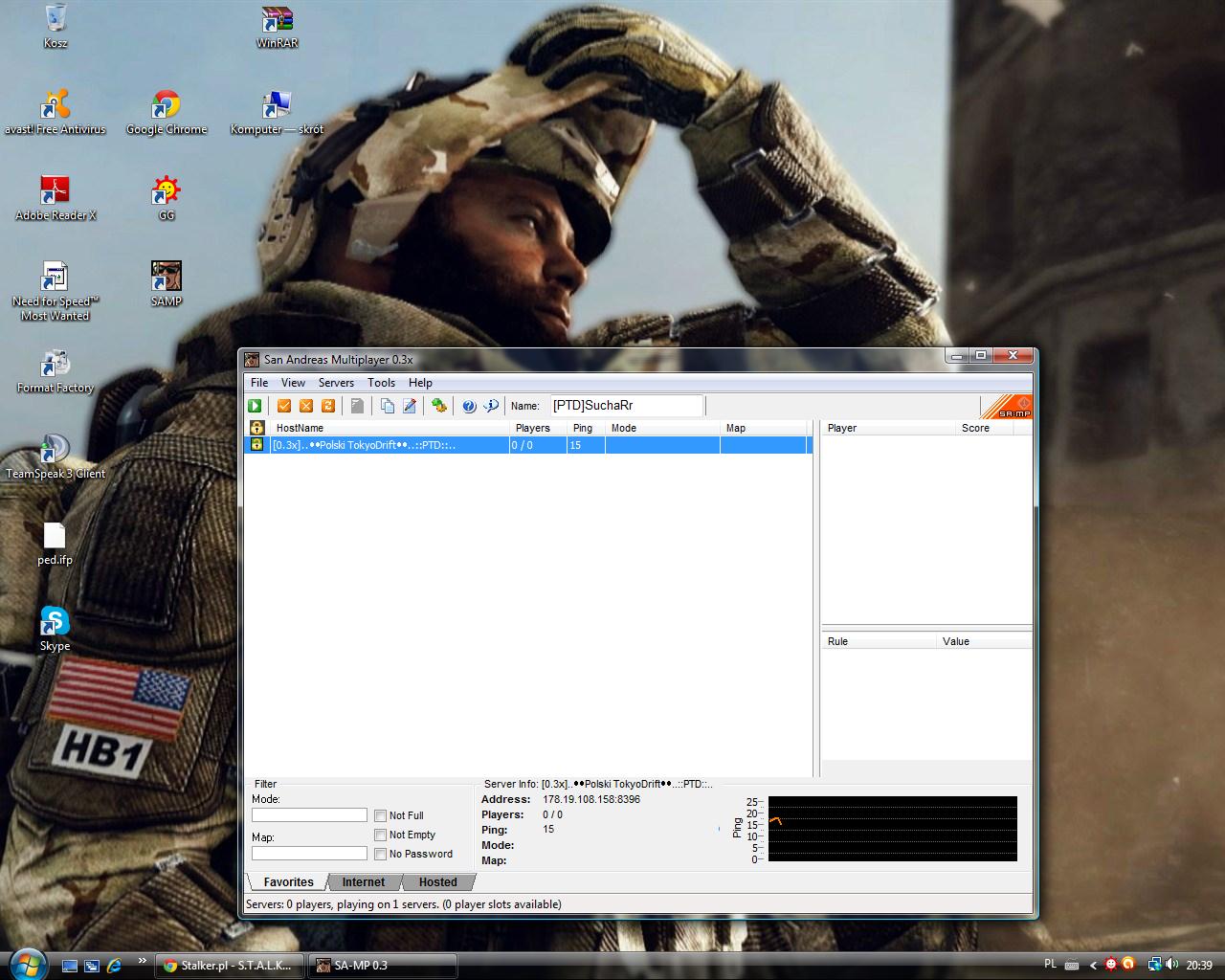Select the ped.ifp file on desktop
Image resolution: width=1225 pixels, height=980 pixels.
point(56,543)
